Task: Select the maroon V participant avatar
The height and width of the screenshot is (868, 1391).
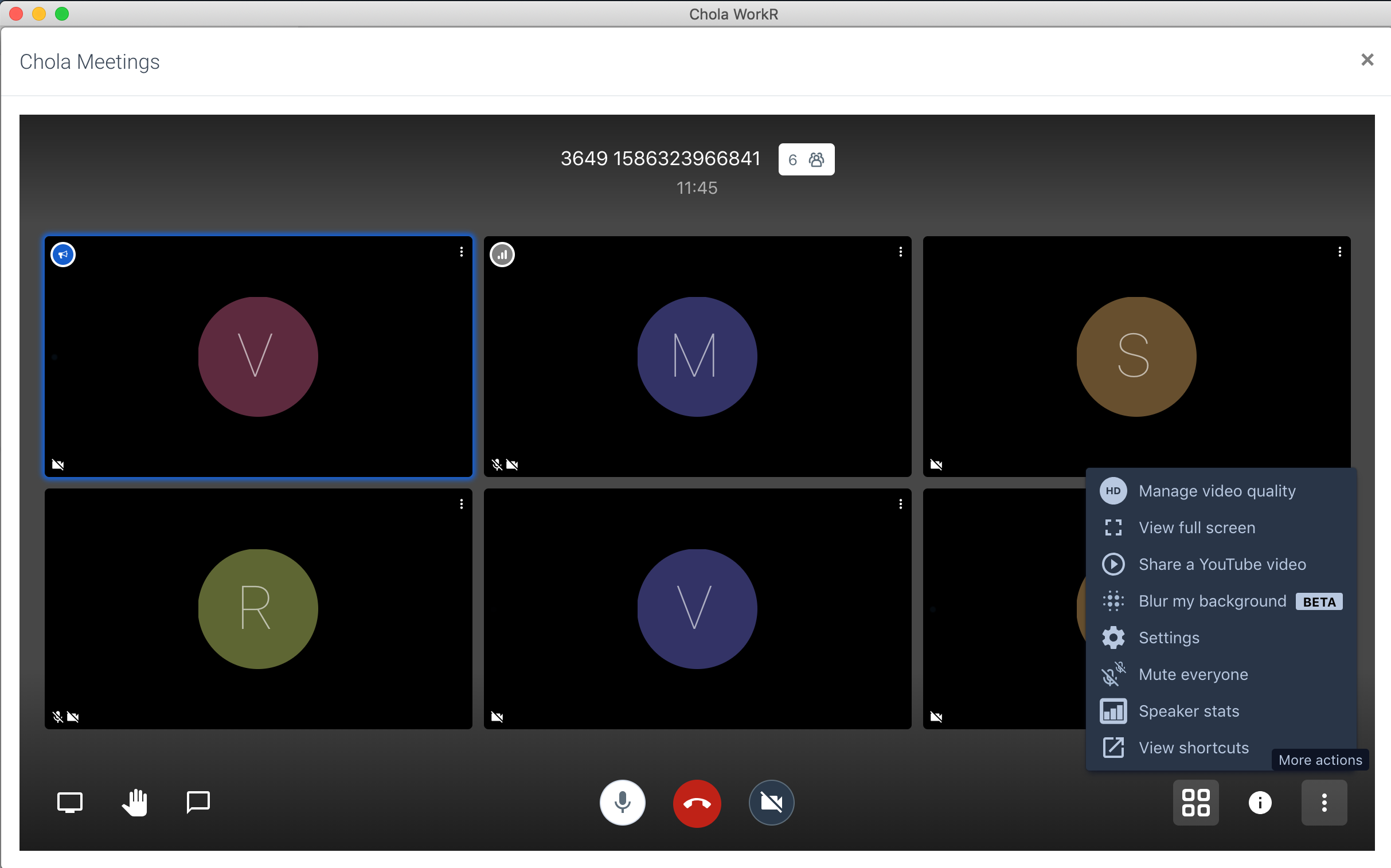Action: click(x=258, y=357)
